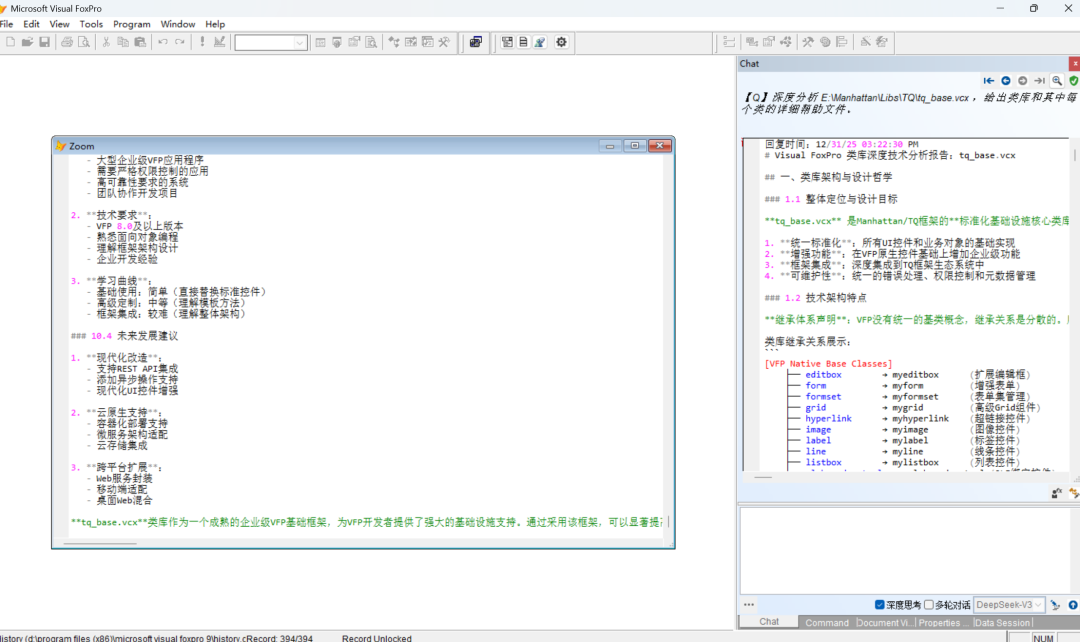Switch to the Document Vi... tab
Screen dimensions: 1080x642
pyautogui.click(x=885, y=622)
